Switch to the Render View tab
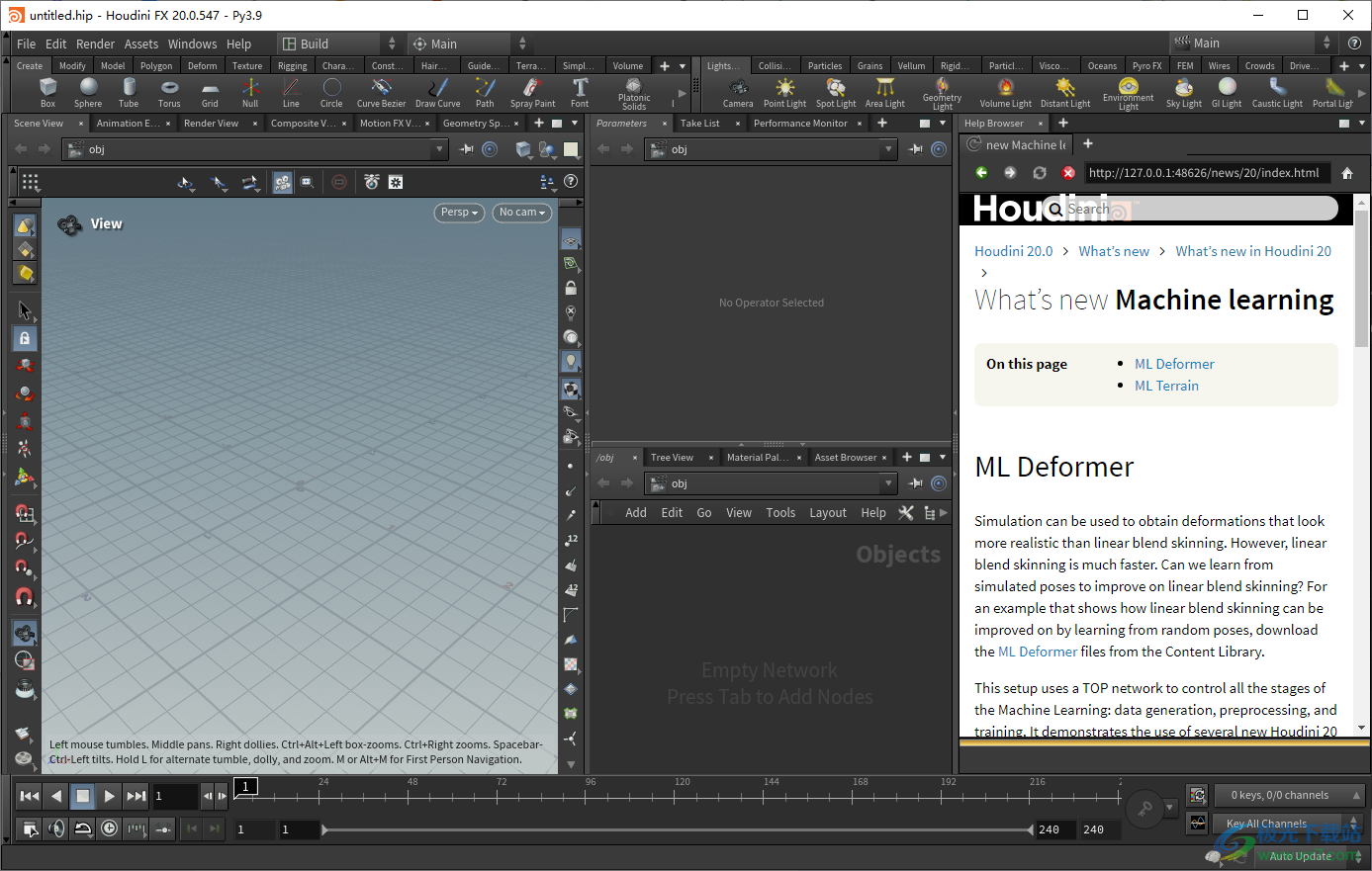Image resolution: width=1372 pixels, height=871 pixels. (x=211, y=124)
